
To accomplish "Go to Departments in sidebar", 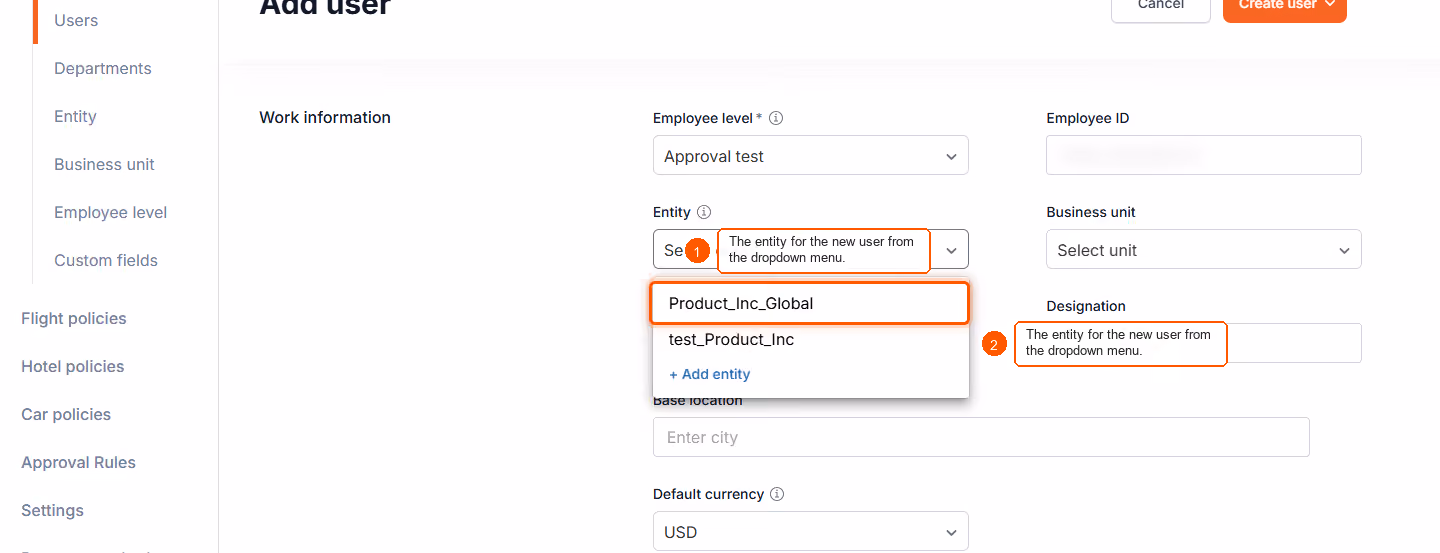I will point(103,68).
